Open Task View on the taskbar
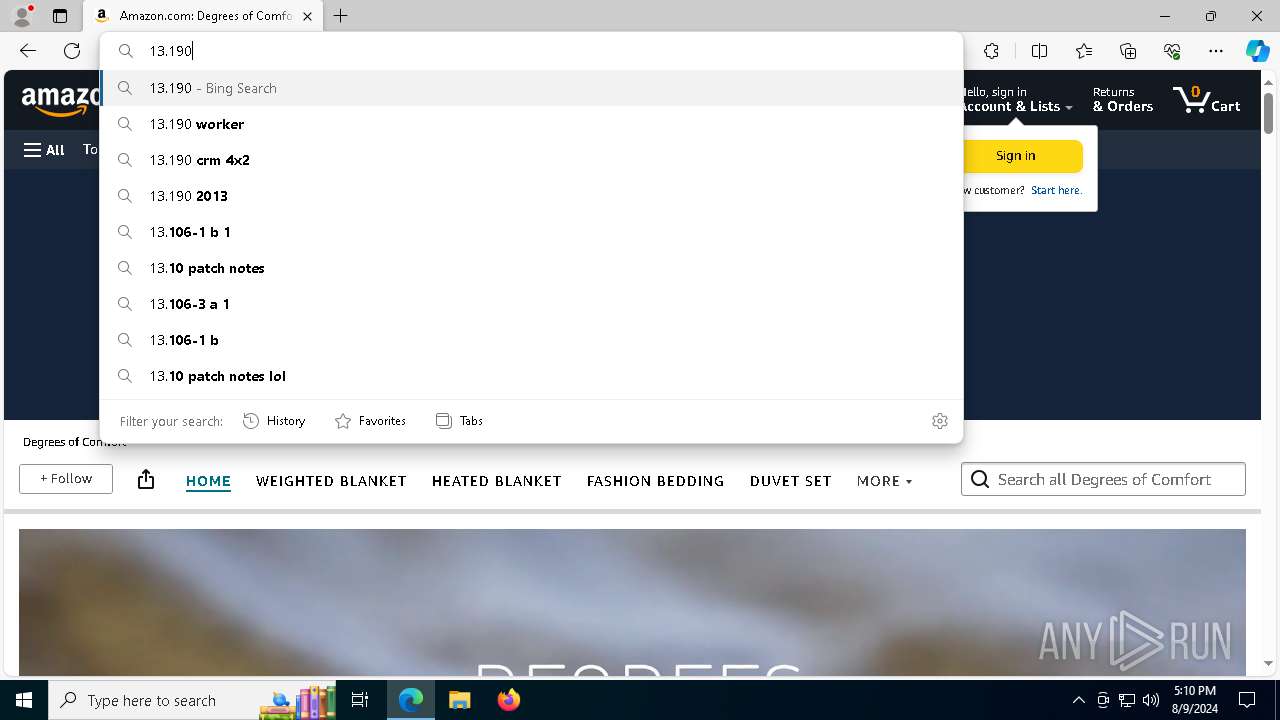Image resolution: width=1280 pixels, height=720 pixels. [360, 700]
